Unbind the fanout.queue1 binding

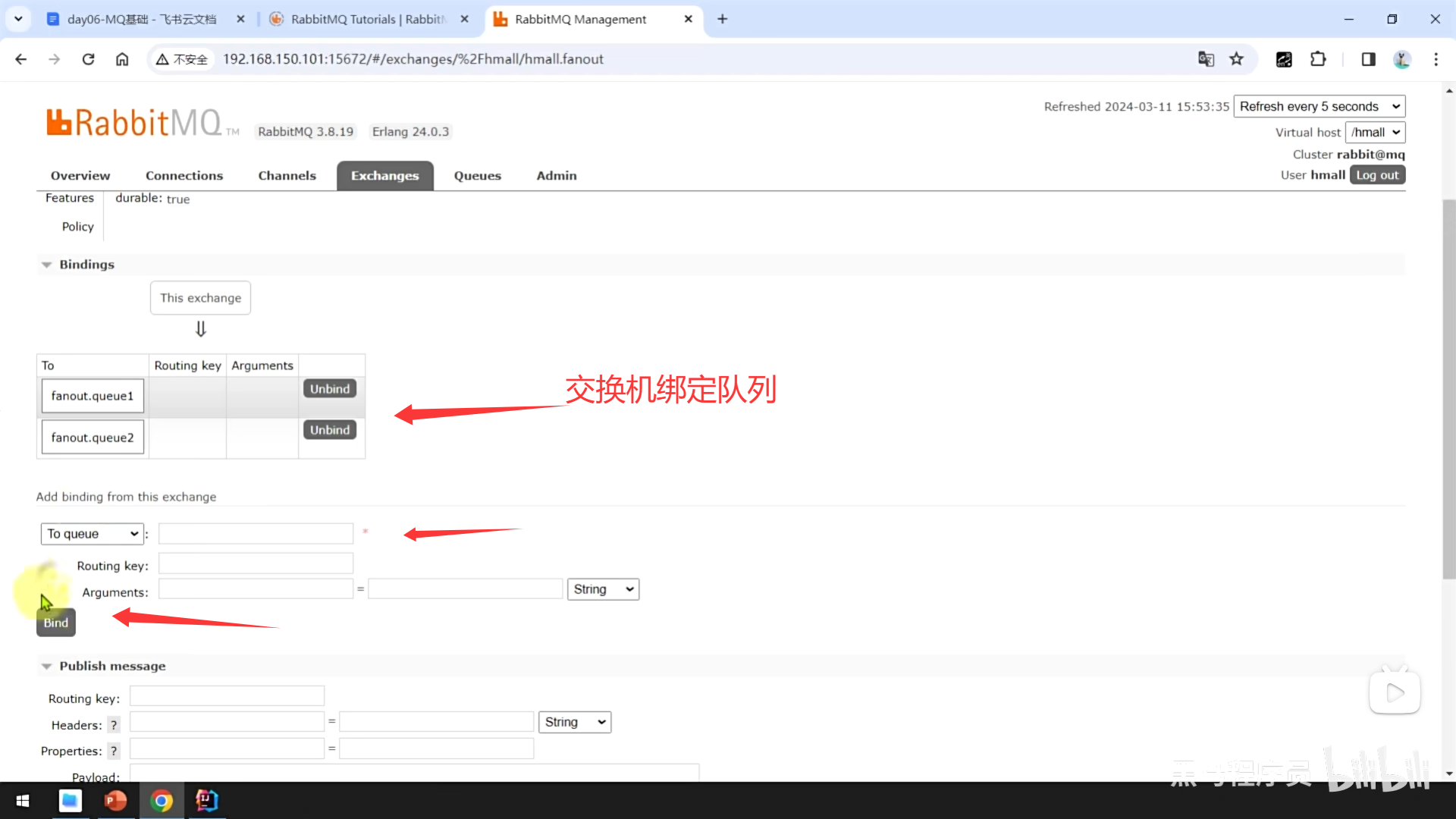(x=330, y=388)
